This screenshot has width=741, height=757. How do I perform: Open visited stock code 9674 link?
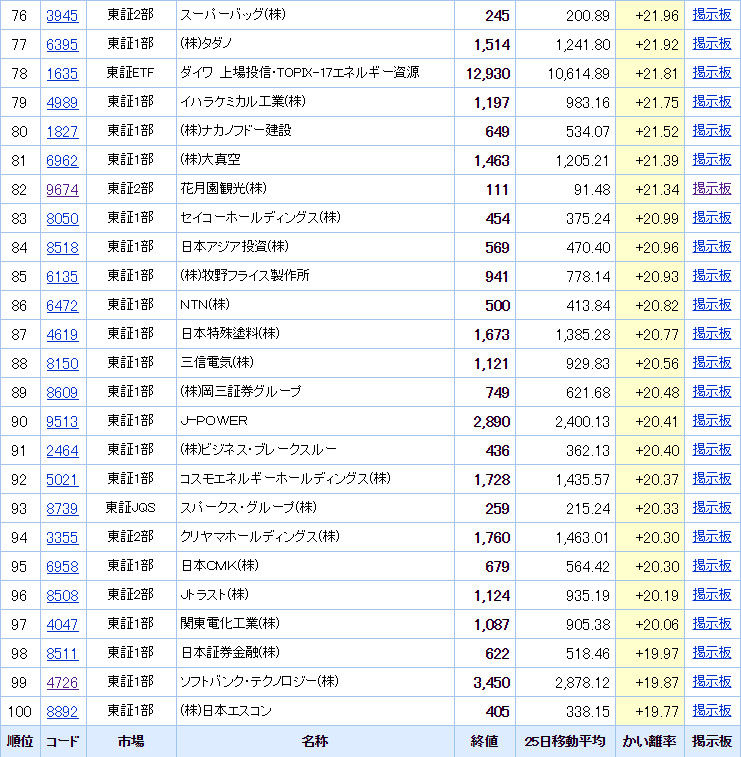pos(62,189)
